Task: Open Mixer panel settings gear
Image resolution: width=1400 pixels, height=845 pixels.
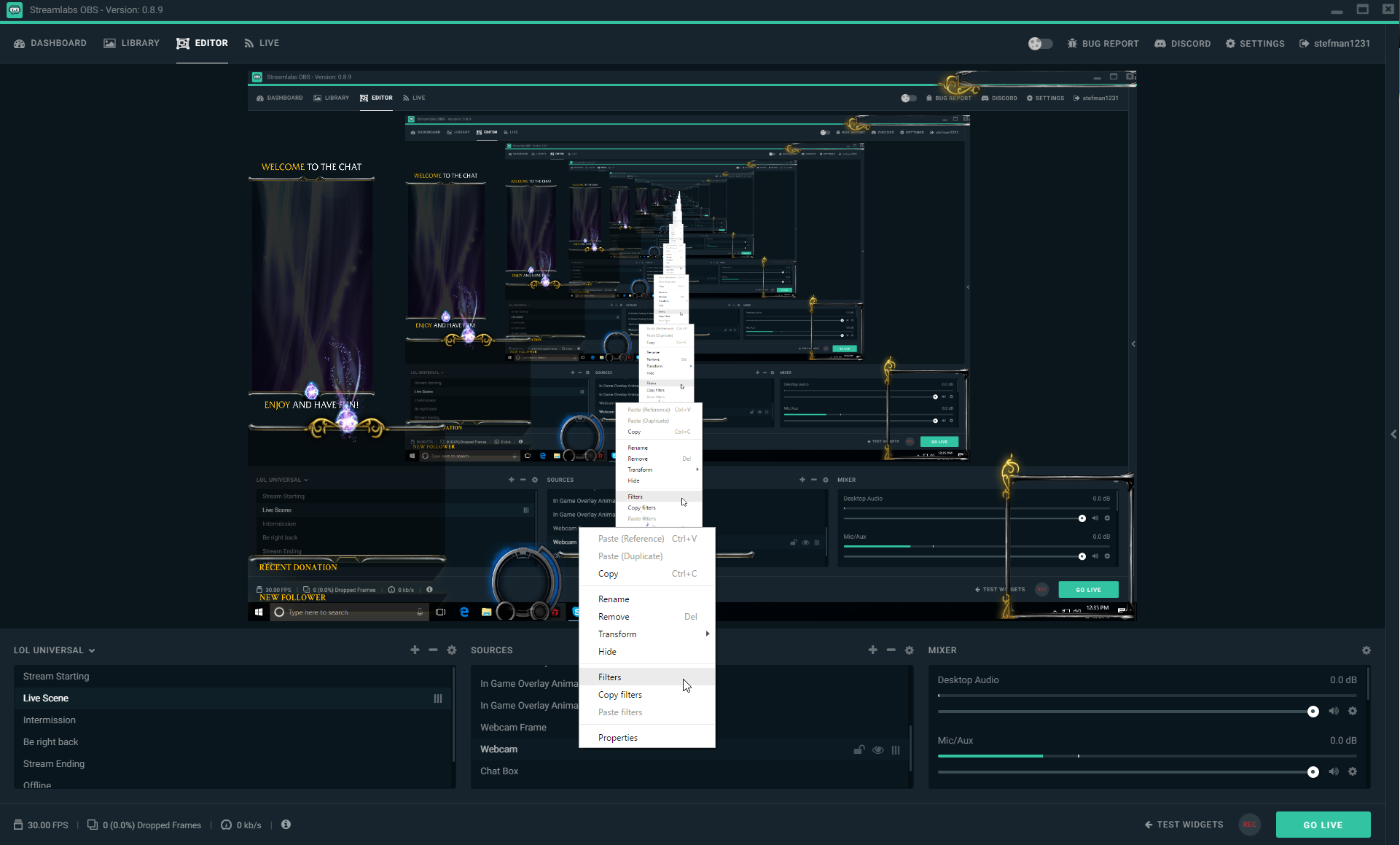Action: tap(1366, 650)
